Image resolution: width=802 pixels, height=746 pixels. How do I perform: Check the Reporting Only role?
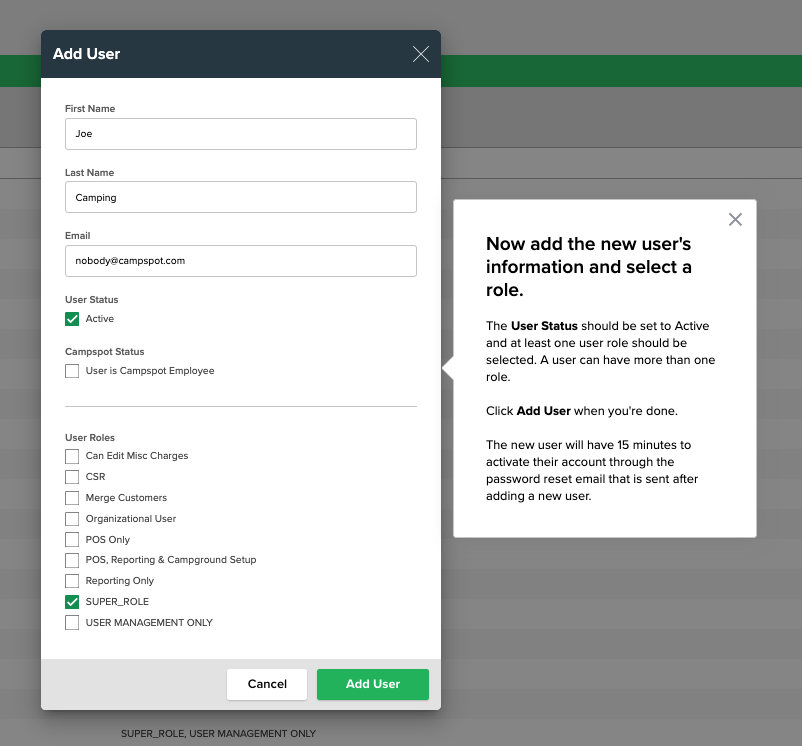[72, 580]
